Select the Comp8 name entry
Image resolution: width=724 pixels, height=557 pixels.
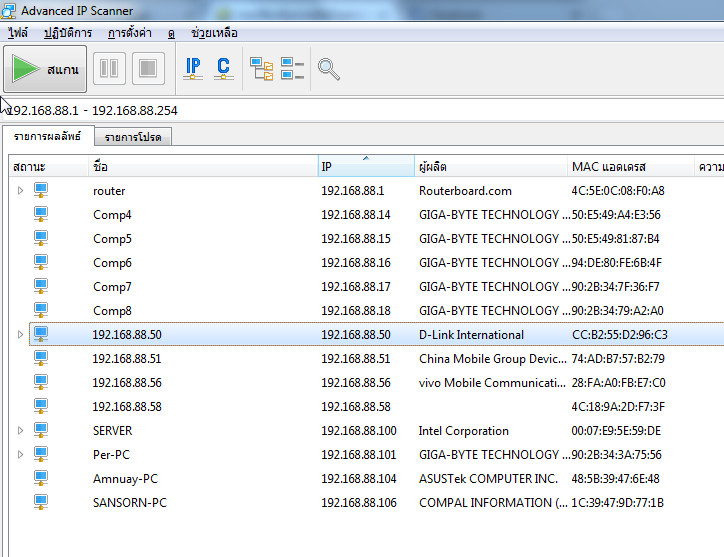(112, 311)
